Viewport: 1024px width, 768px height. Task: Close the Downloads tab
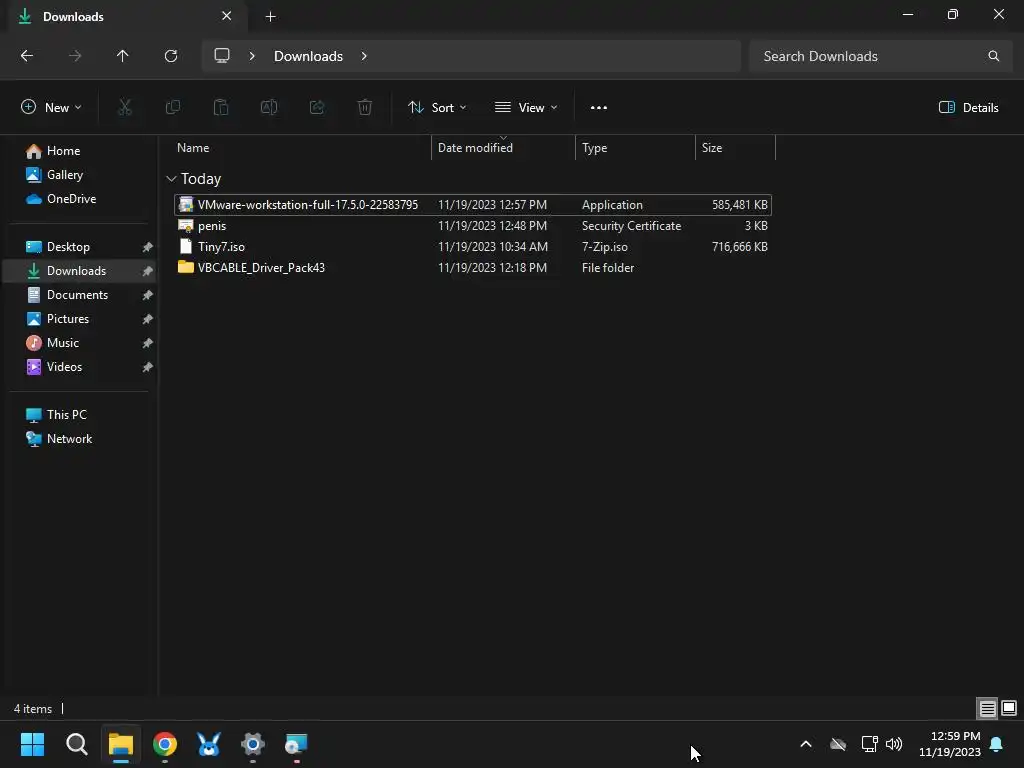click(x=227, y=16)
